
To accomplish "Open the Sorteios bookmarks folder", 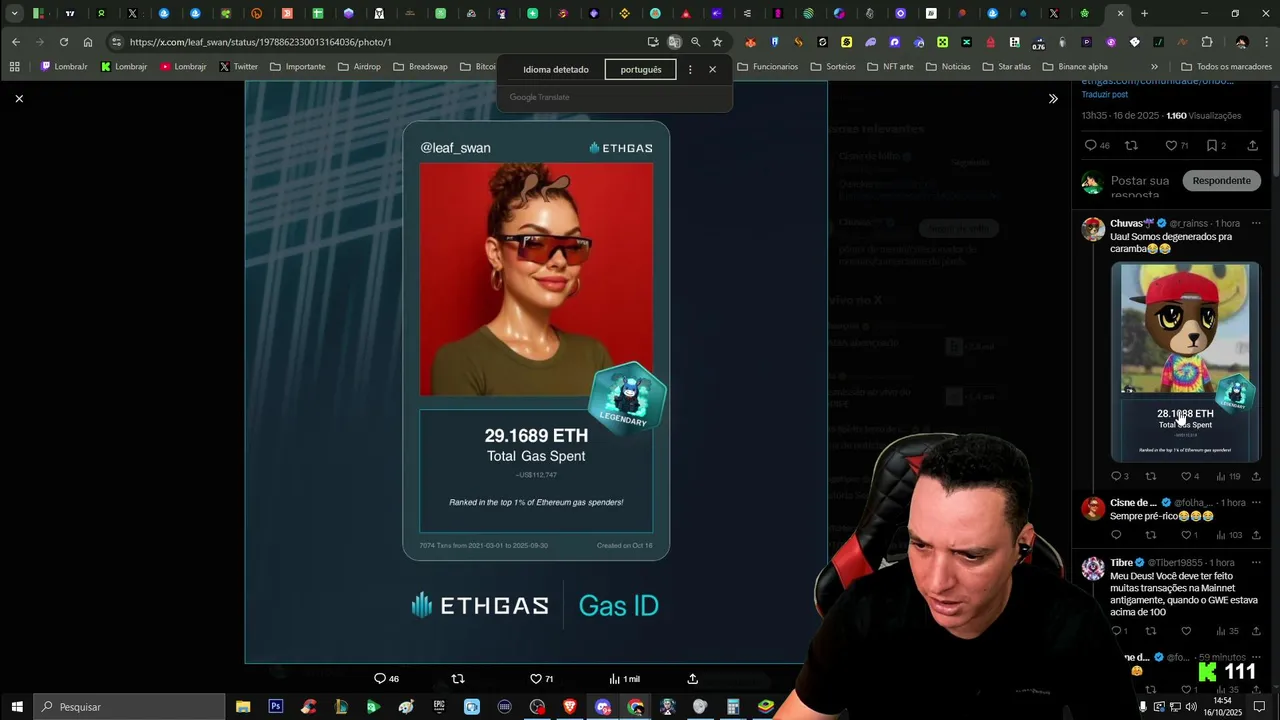I will (x=833, y=67).
